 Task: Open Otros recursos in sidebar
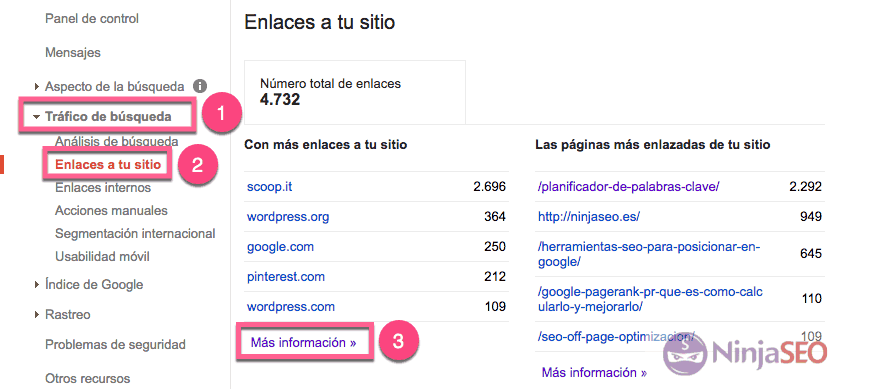88,379
